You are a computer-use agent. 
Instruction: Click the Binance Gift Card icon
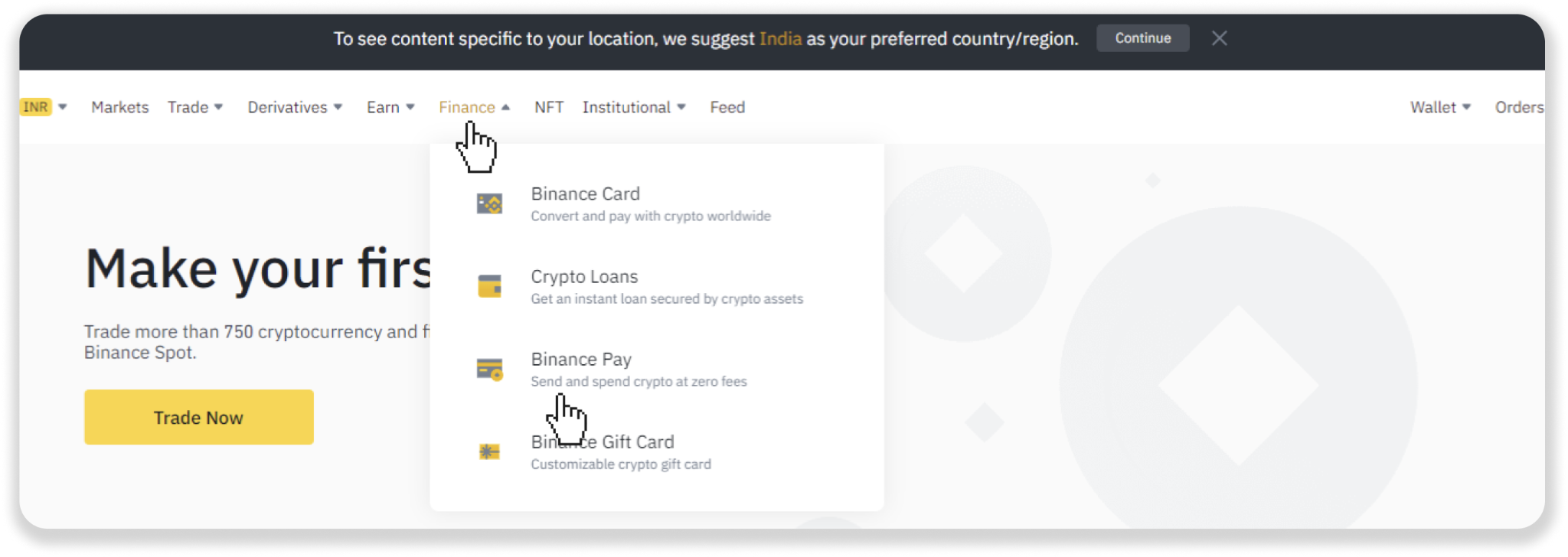489,451
